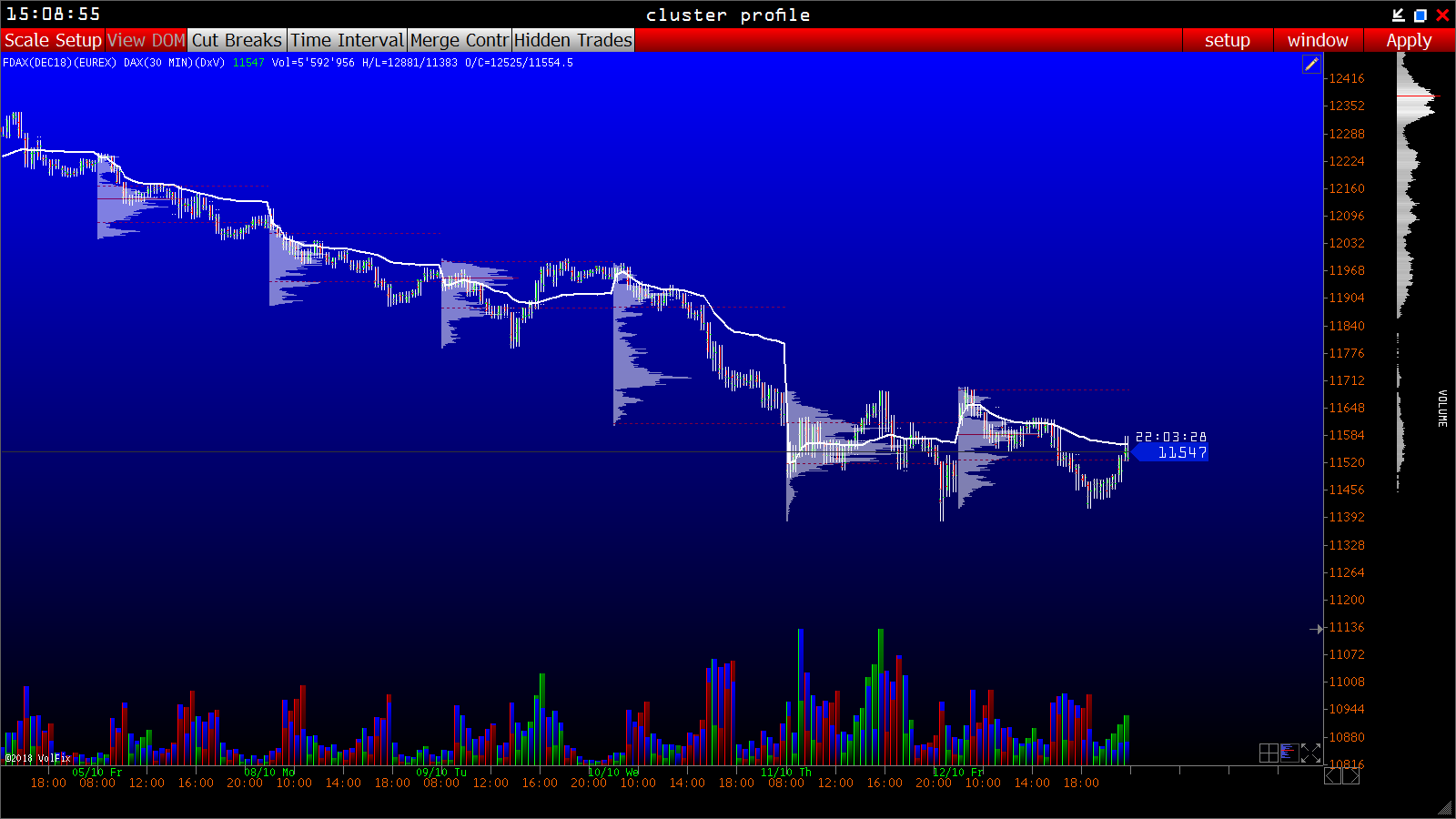Click the window button
This screenshot has height=819, width=1456.
tap(1318, 40)
